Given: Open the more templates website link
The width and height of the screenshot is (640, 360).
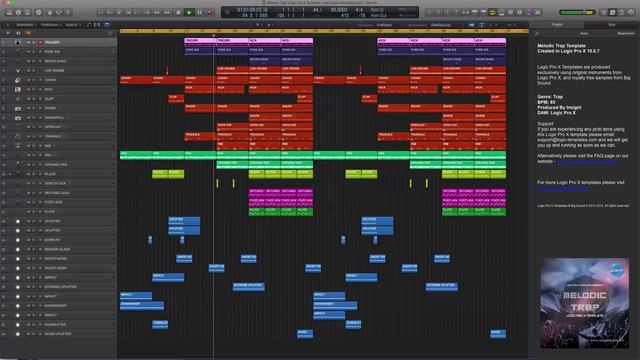Looking at the screenshot, I should click(x=562, y=188).
